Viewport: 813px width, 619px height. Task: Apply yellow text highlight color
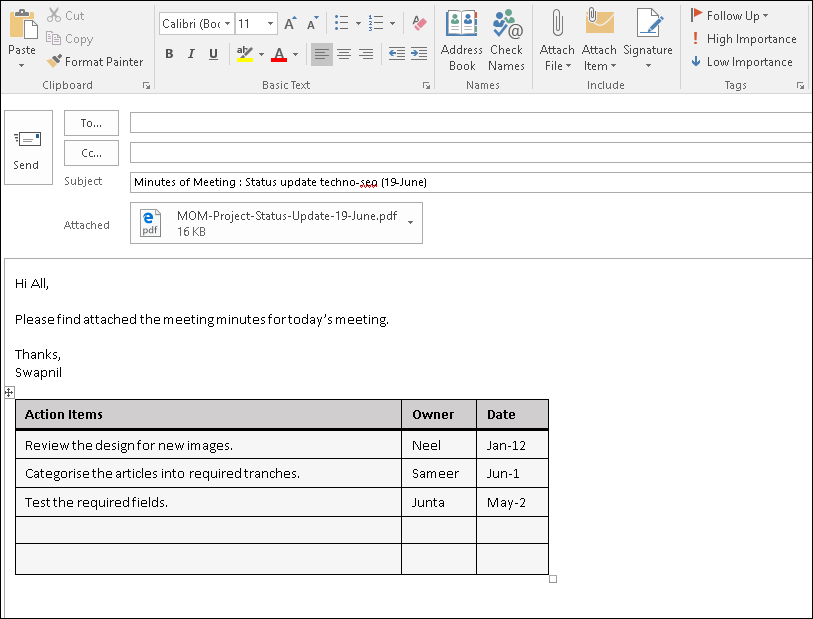click(244, 54)
